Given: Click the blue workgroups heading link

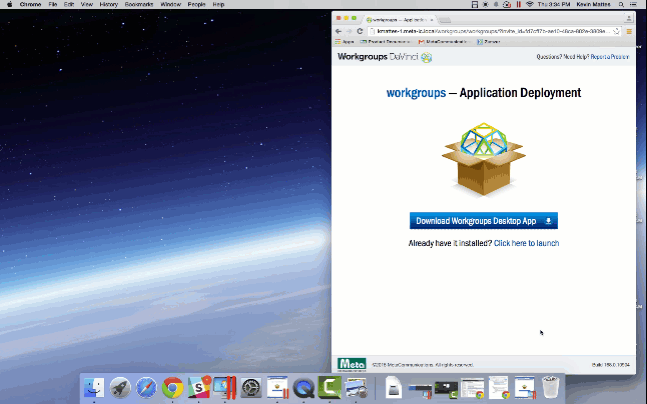Looking at the screenshot, I should 416,93.
